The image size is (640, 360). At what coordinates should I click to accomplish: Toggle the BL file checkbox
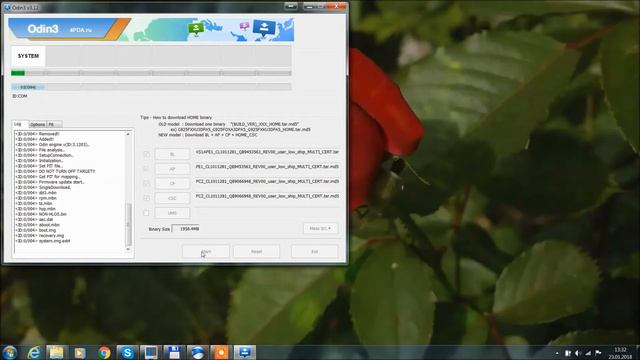tap(147, 154)
